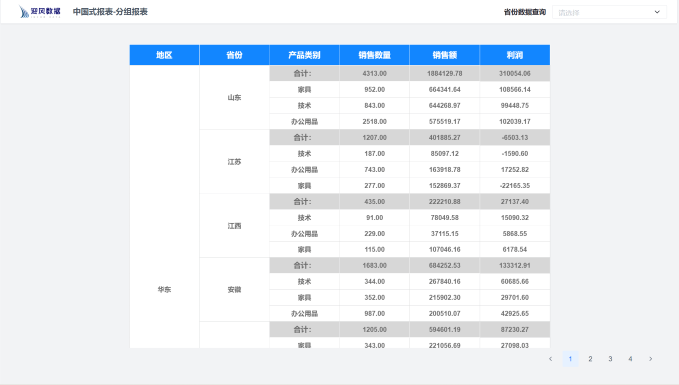This screenshot has width=679, height=385.
Task: Select the 江西 province cell
Action: coord(234,226)
